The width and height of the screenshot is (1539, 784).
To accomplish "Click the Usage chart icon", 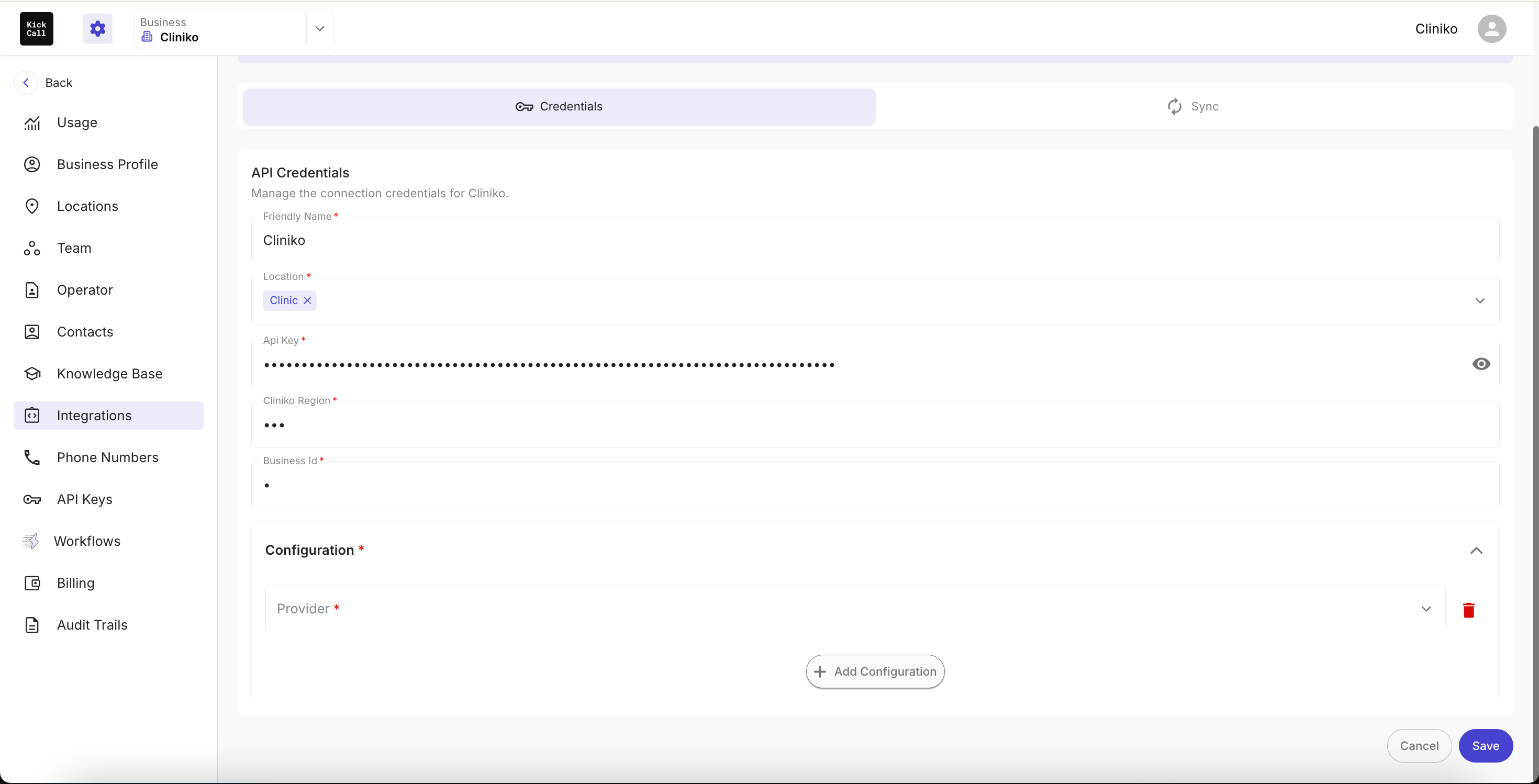I will 32,122.
